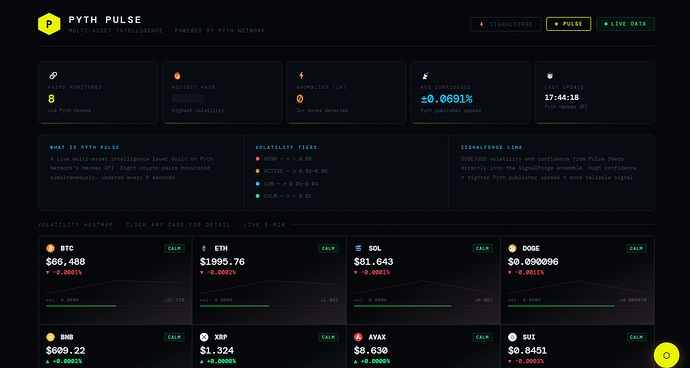
Task: Click the flame icon on Hottest Pair card
Action: [177, 76]
